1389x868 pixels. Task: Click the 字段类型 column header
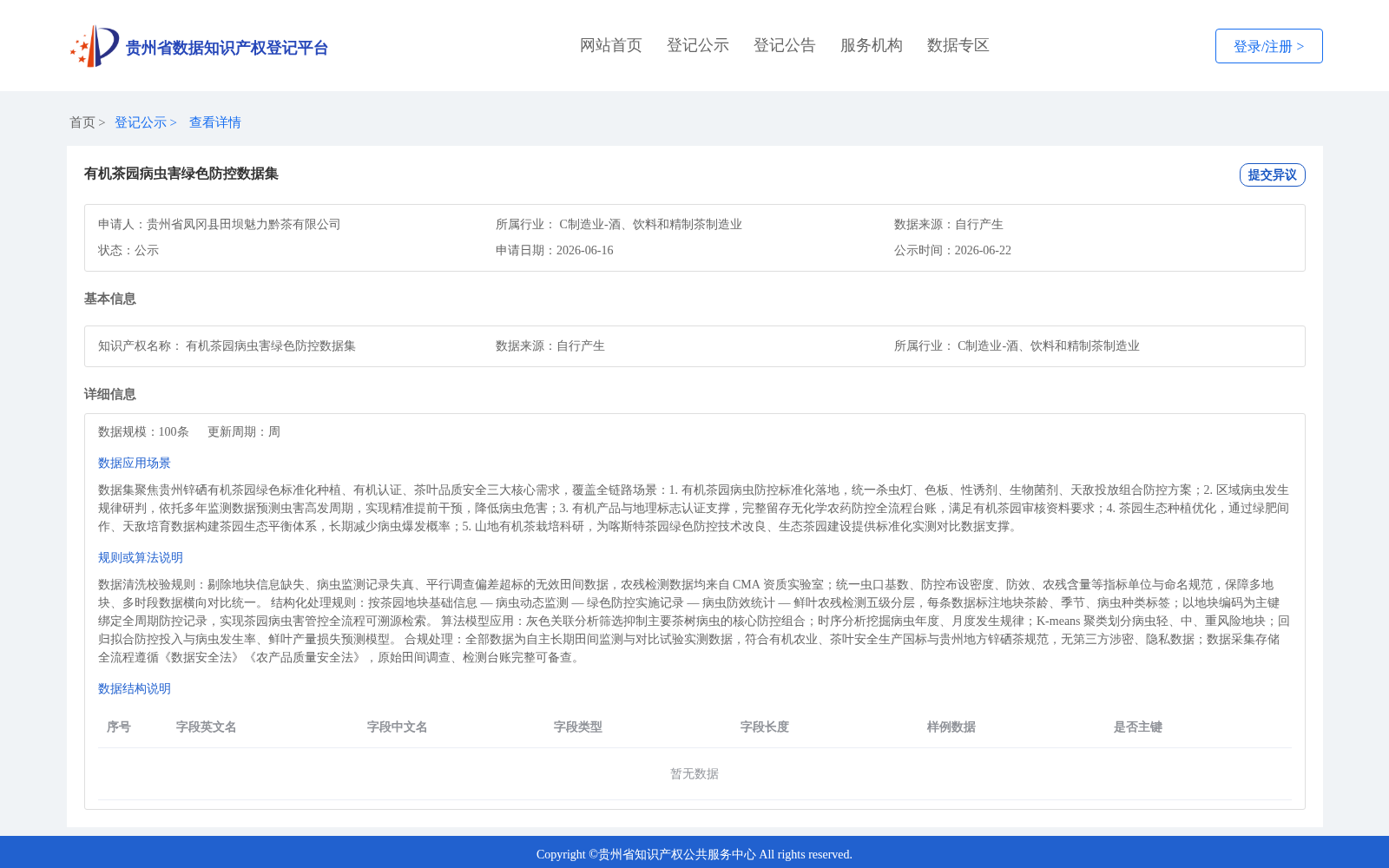pos(578,727)
